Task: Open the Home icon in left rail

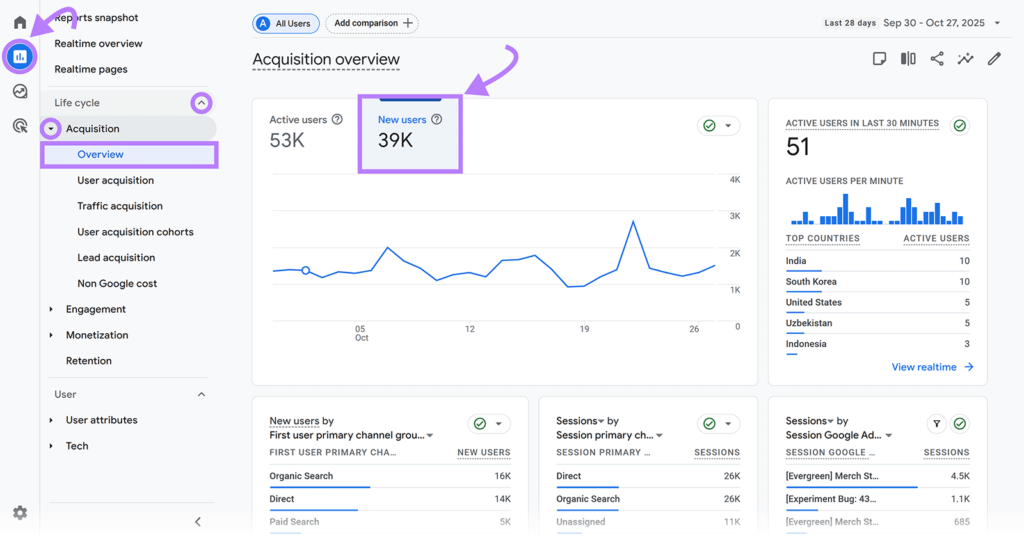Action: [x=20, y=22]
